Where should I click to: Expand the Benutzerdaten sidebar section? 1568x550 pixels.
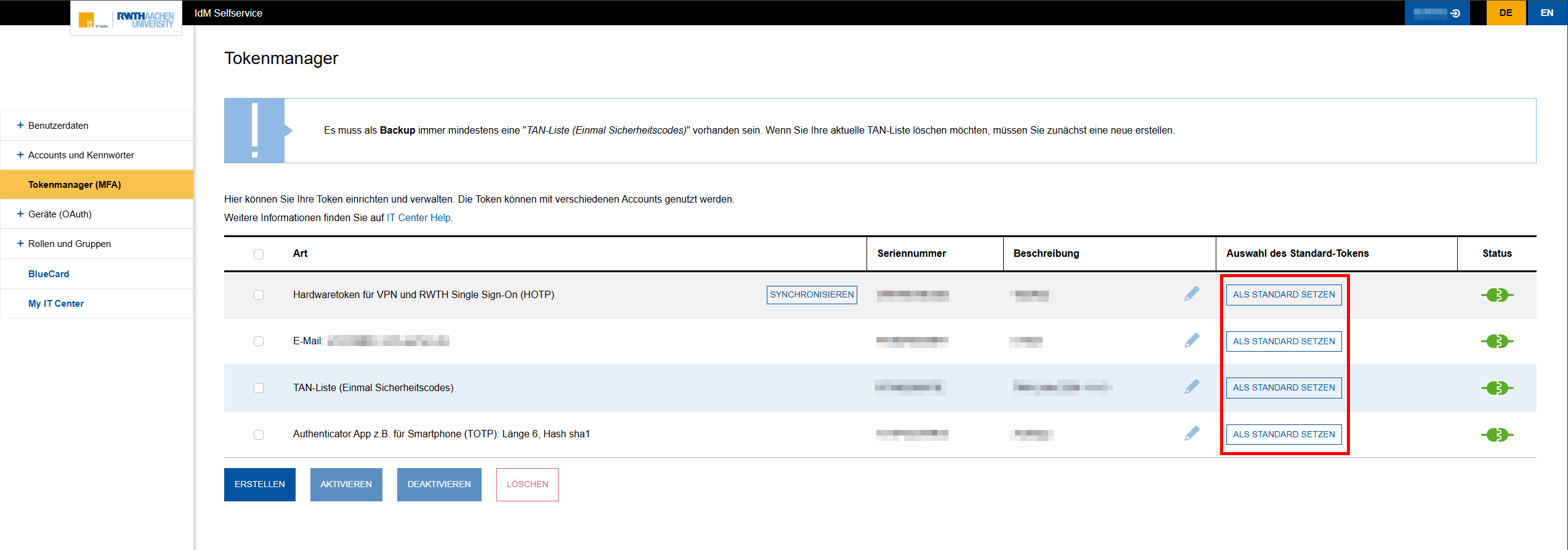(58, 126)
